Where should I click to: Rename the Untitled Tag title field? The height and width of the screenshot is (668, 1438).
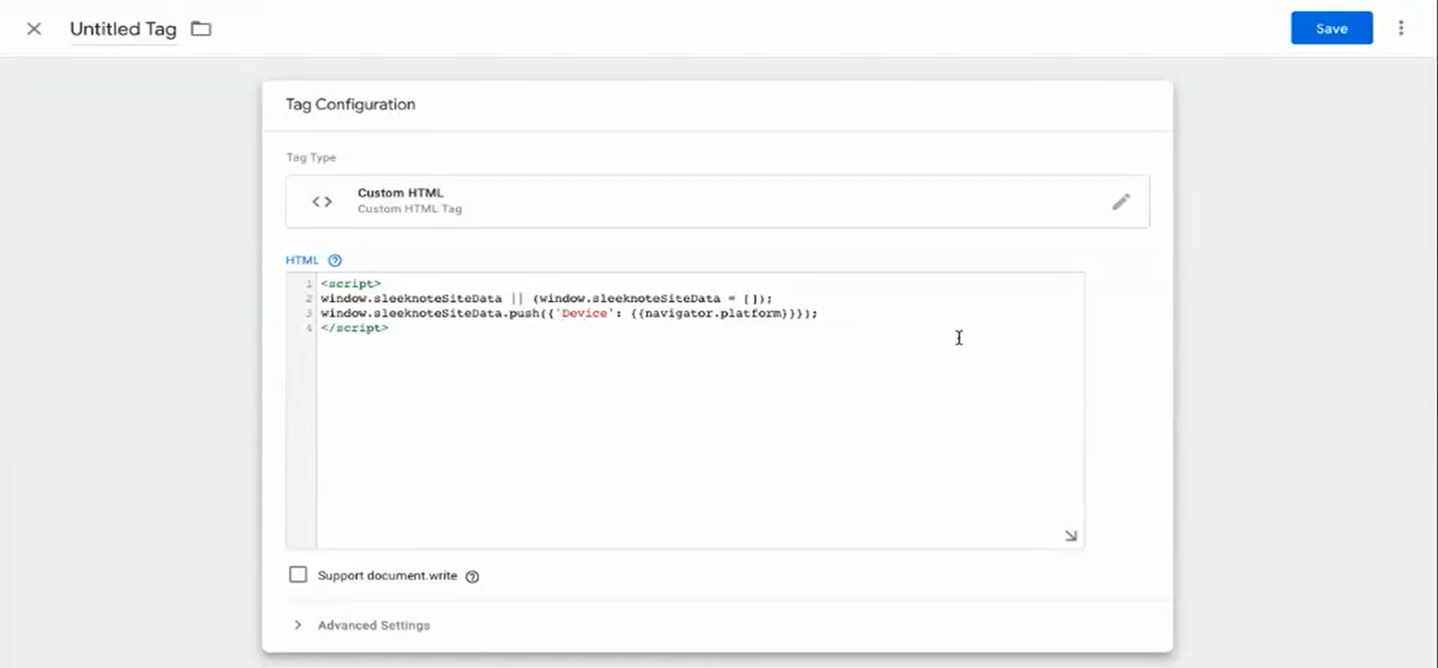click(123, 29)
